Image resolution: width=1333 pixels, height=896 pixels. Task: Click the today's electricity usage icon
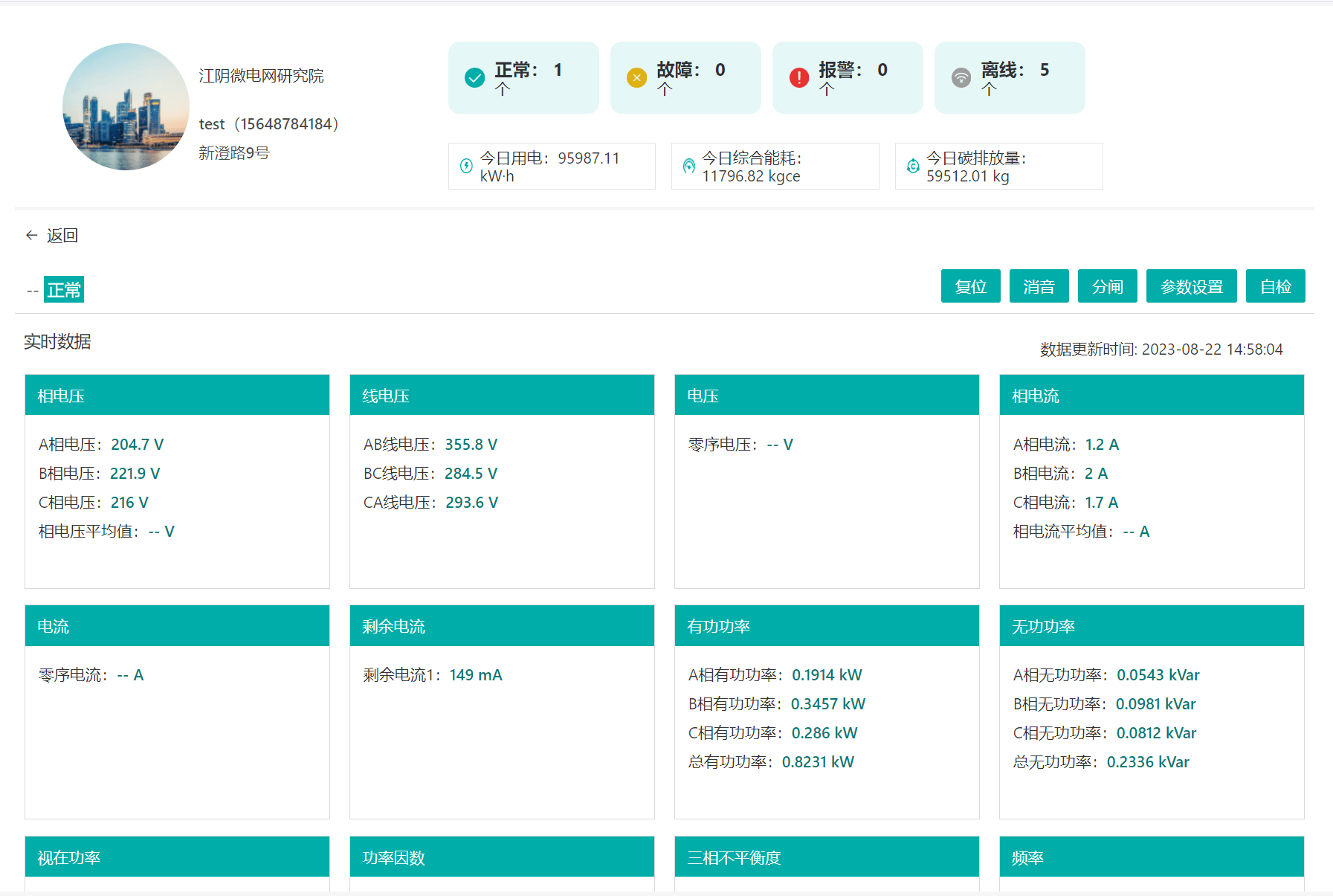point(466,166)
